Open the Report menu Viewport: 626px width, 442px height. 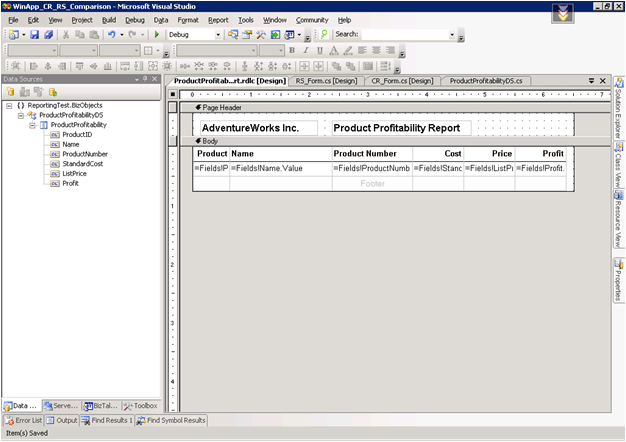(x=218, y=20)
